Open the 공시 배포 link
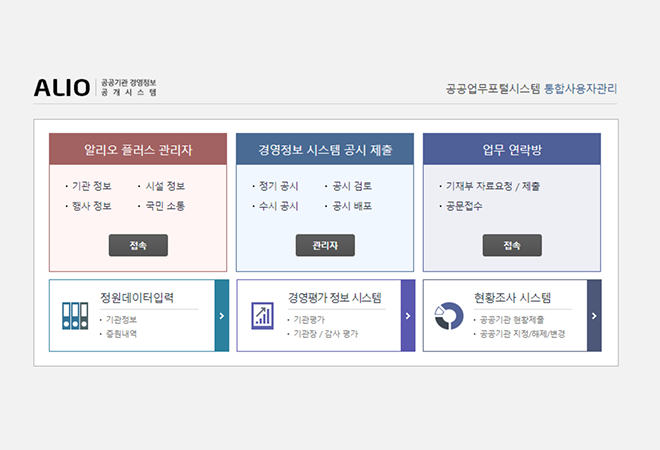Viewport: 660px width, 450px height. tap(352, 206)
